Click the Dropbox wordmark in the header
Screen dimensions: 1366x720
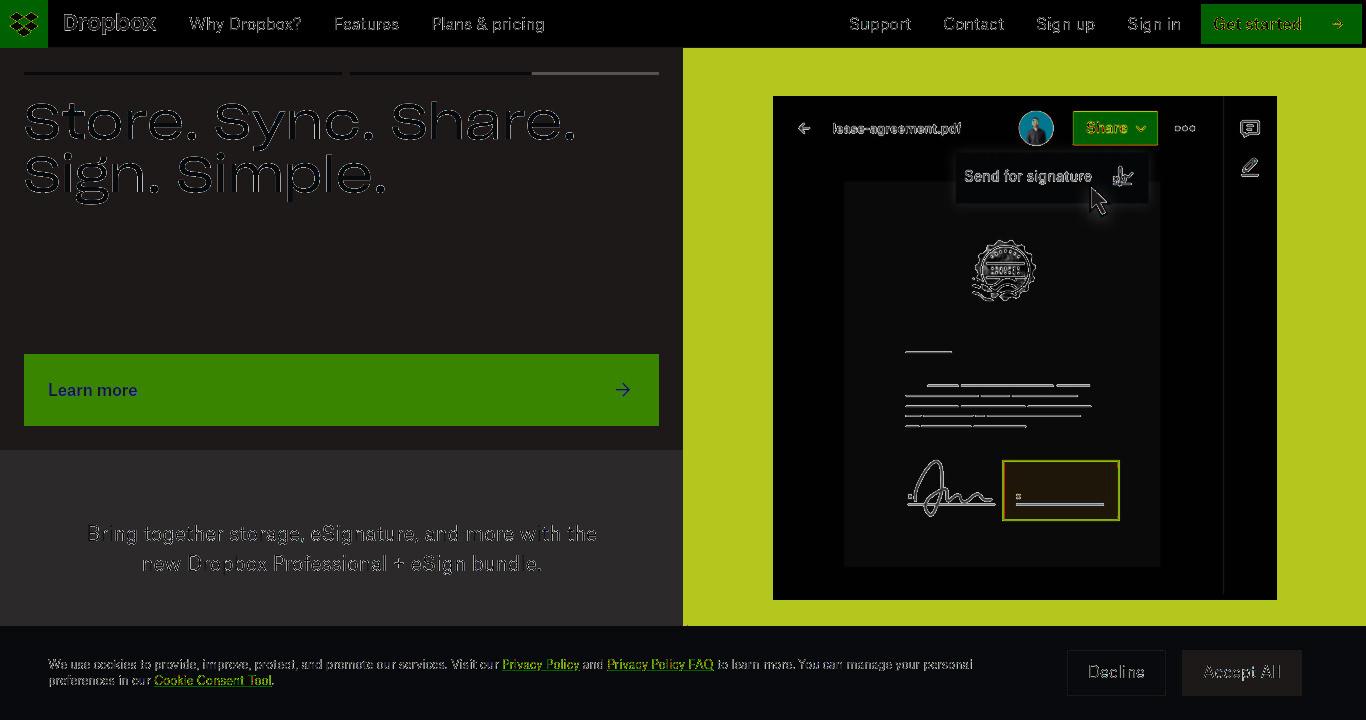point(109,23)
